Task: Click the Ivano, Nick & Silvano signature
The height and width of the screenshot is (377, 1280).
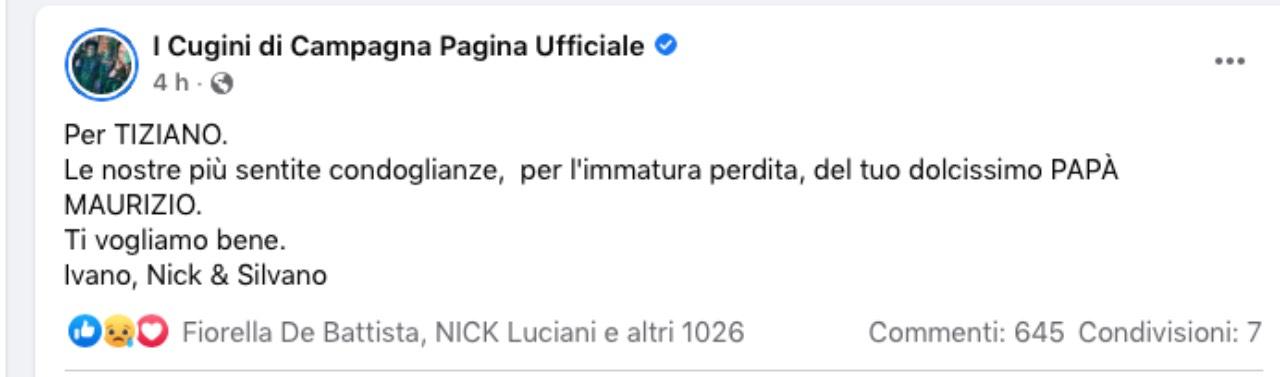Action: pyautogui.click(x=195, y=275)
